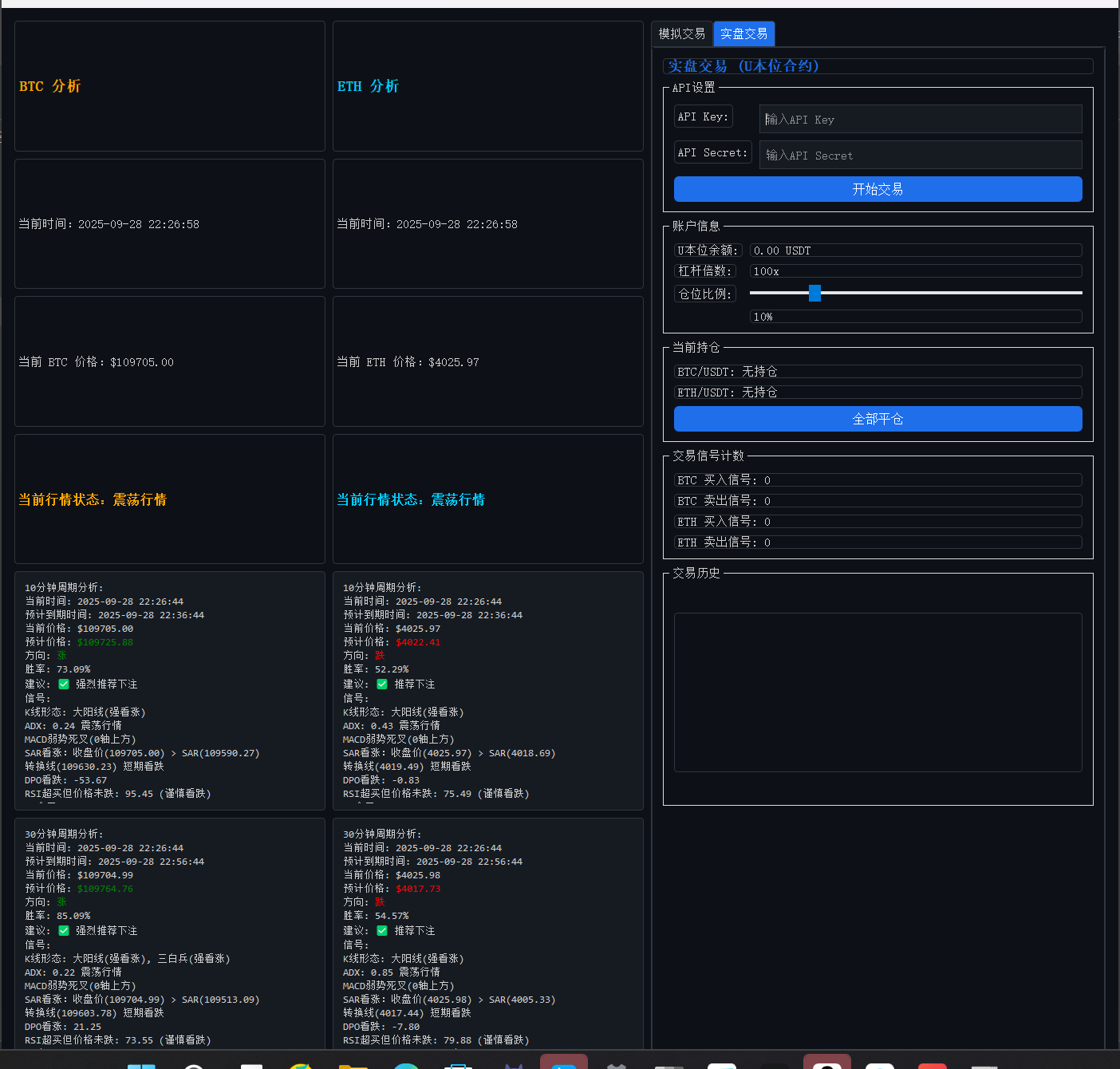Click green checkmark in ETH 30分钟 analysis
The height and width of the screenshot is (1069, 1120).
[382, 930]
